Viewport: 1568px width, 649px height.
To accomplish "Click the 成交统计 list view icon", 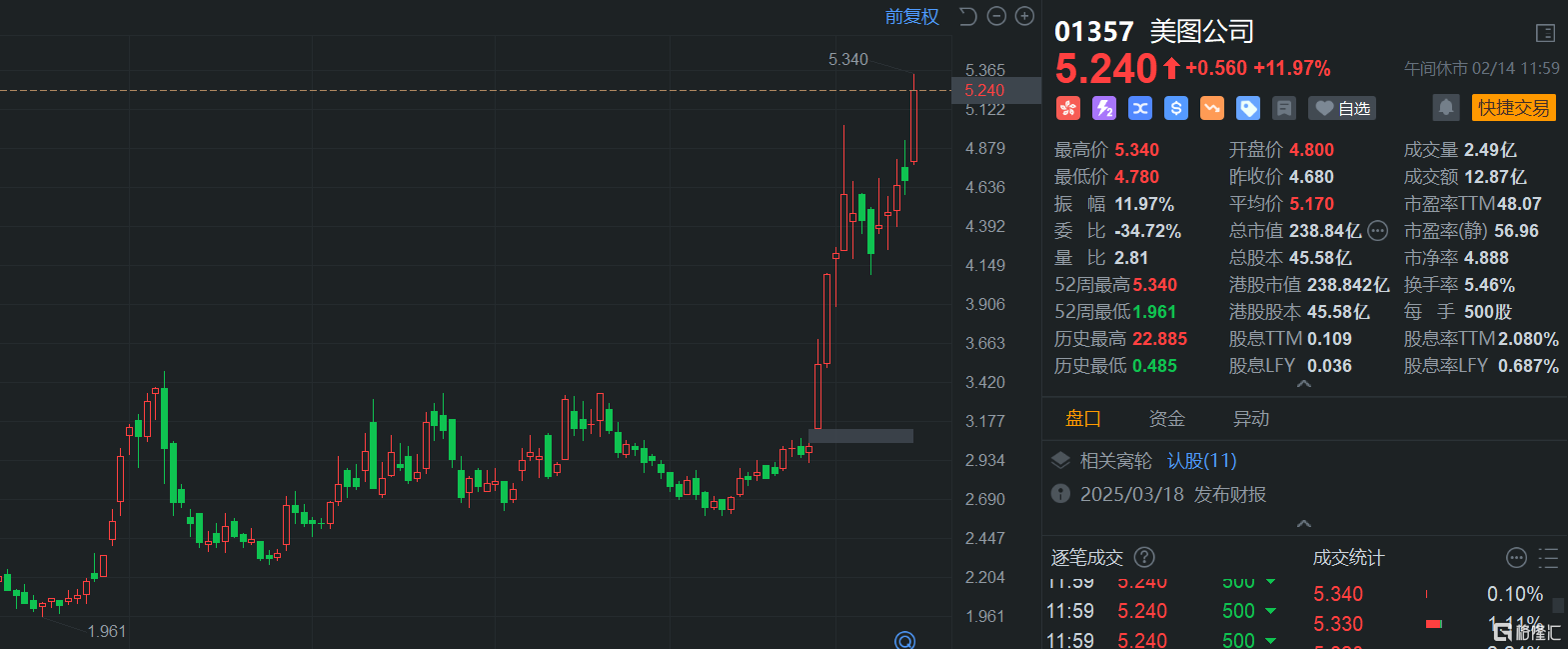I will [x=1548, y=557].
